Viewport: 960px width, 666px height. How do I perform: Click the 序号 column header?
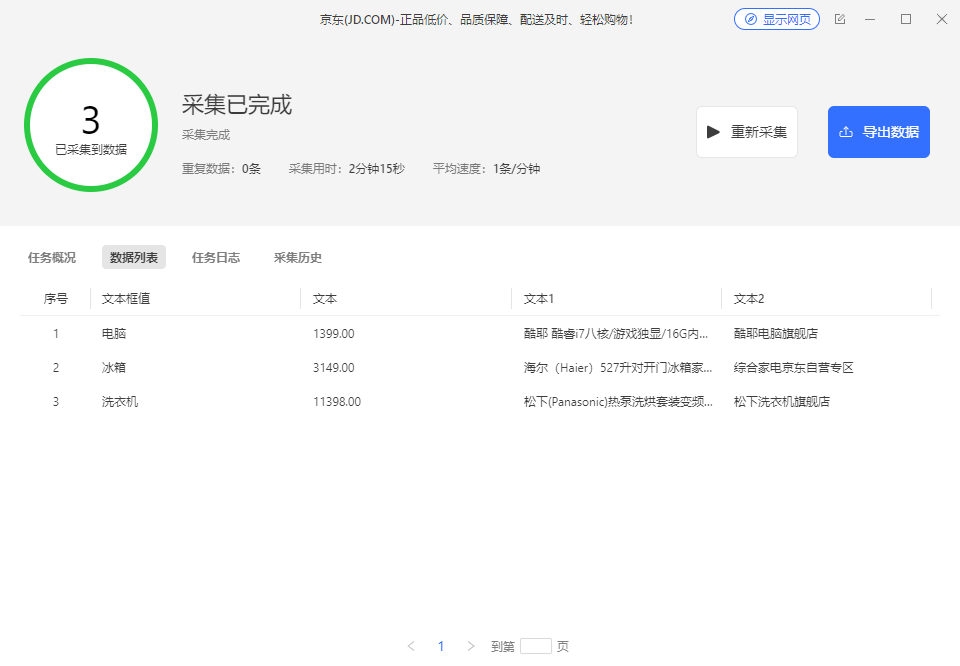pos(56,299)
